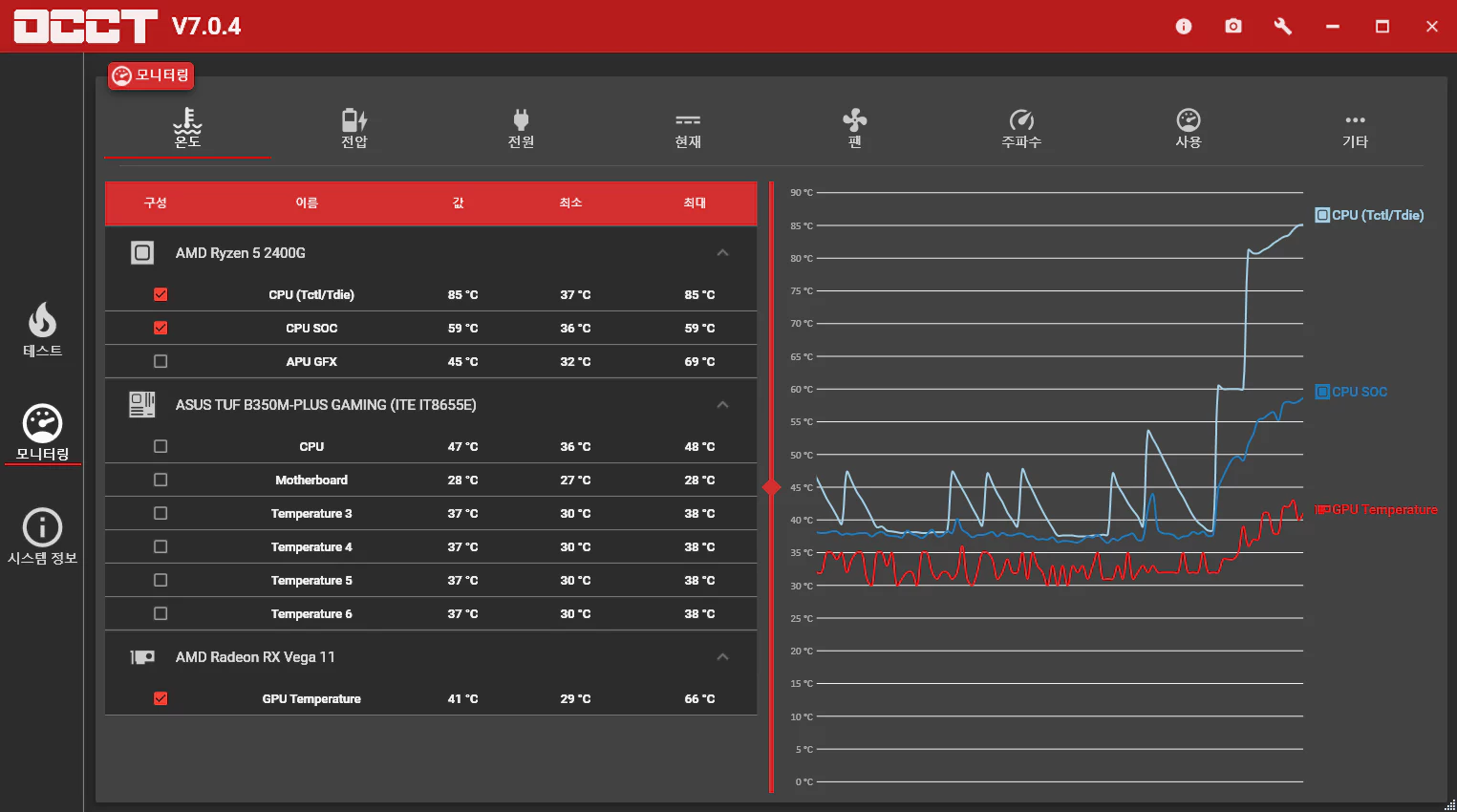Click the 66 °C max value of GPU Temperature
The height and width of the screenshot is (812, 1457).
point(699,698)
